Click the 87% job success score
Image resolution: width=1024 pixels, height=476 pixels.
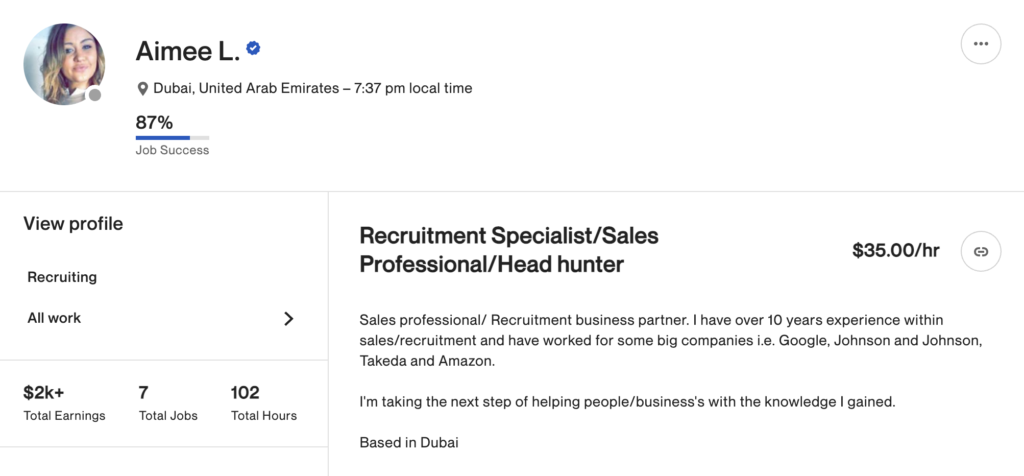[154, 122]
